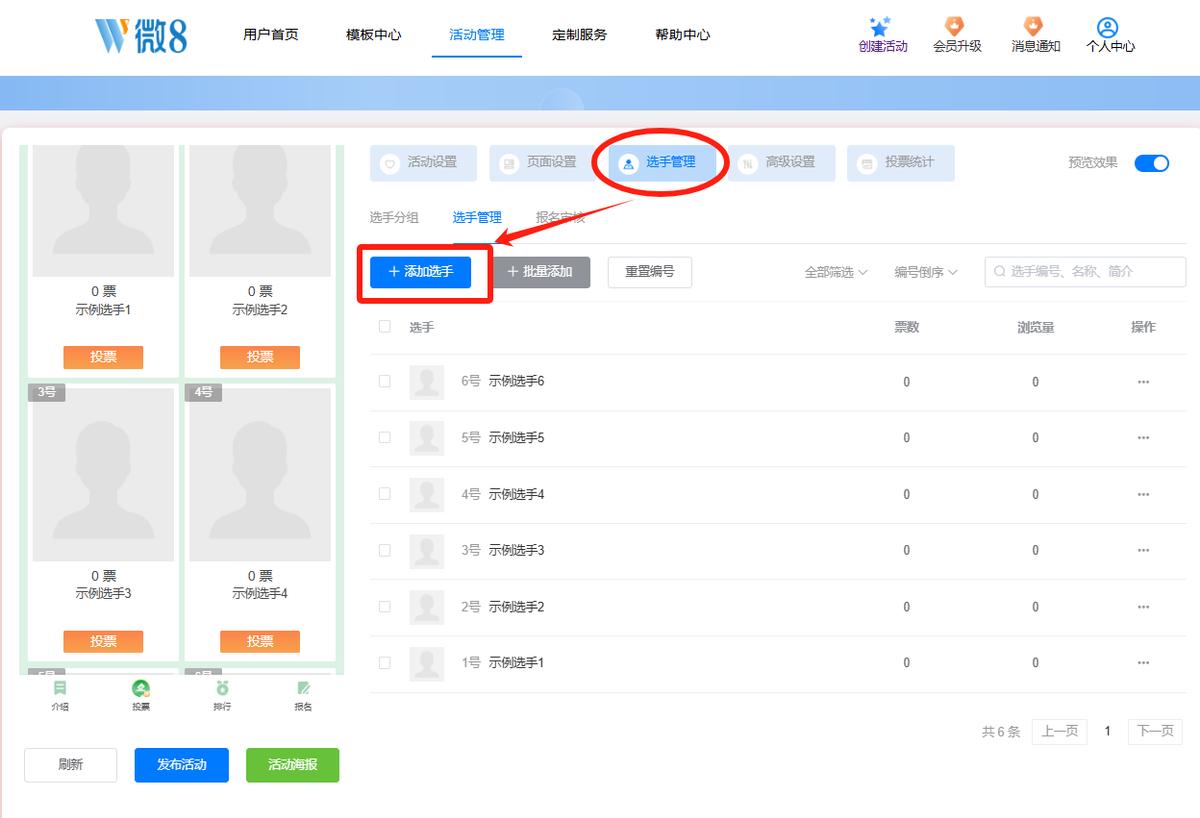Click the blue 发布活动 button

pyautogui.click(x=182, y=765)
